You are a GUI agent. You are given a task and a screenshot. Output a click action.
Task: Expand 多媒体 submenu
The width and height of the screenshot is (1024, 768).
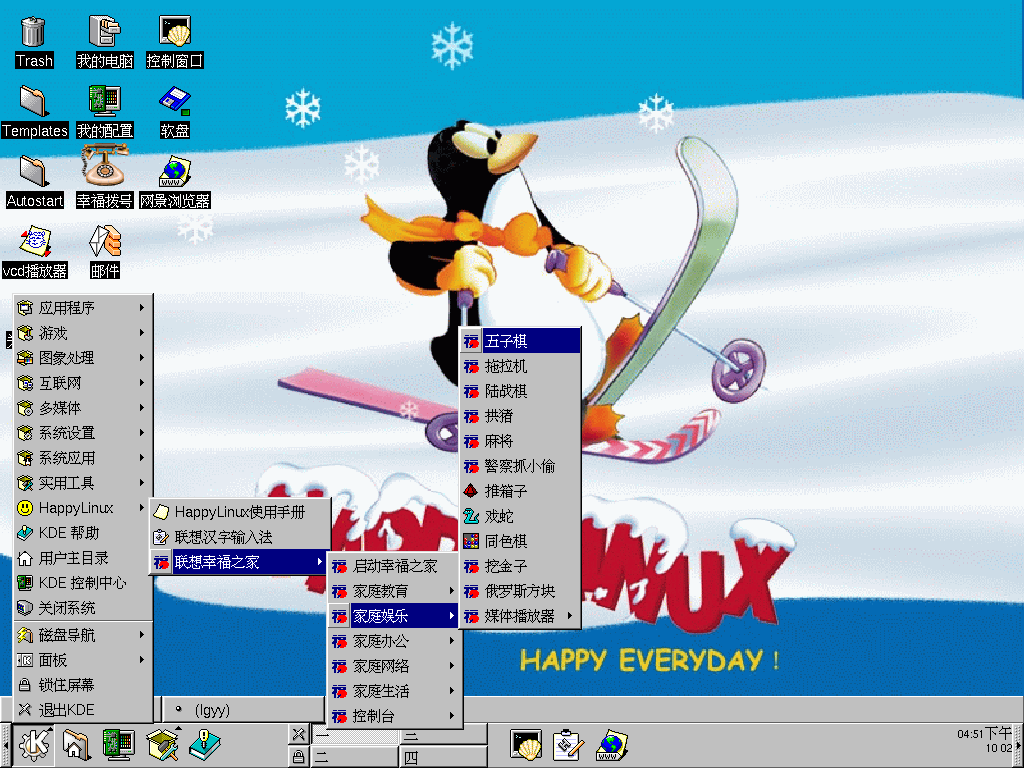[83, 408]
